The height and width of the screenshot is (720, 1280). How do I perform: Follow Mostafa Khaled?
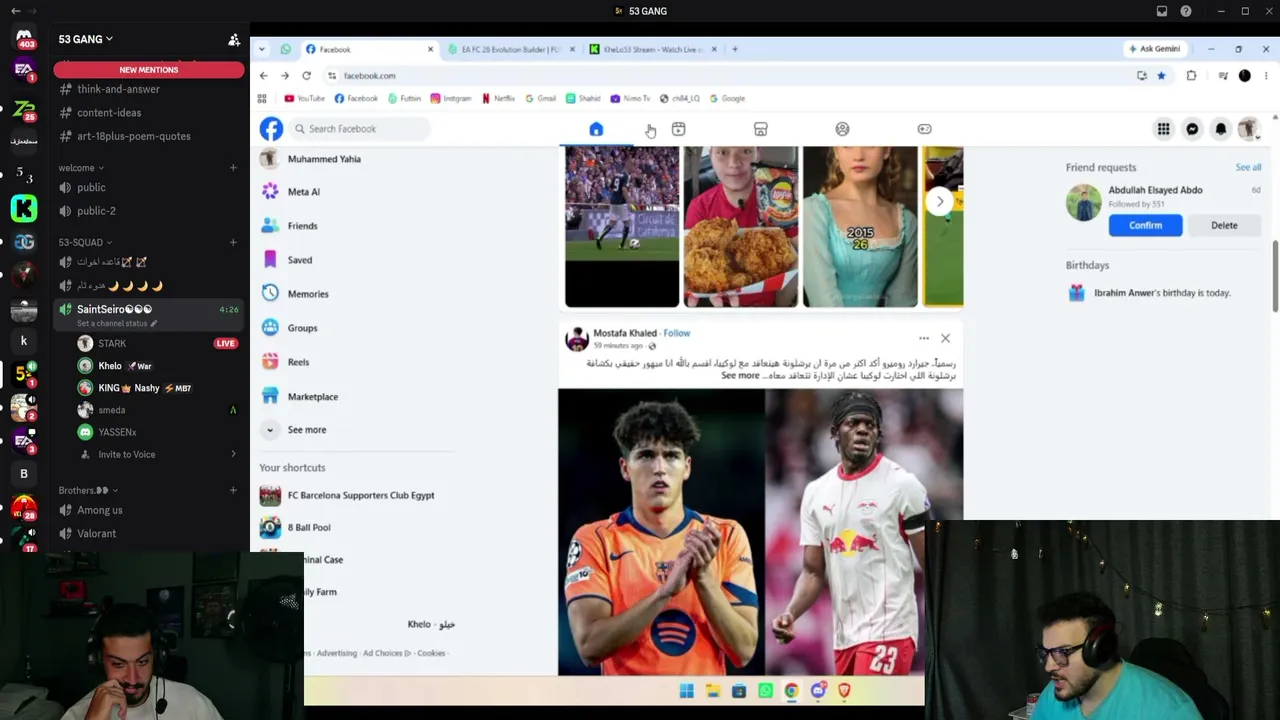677,333
